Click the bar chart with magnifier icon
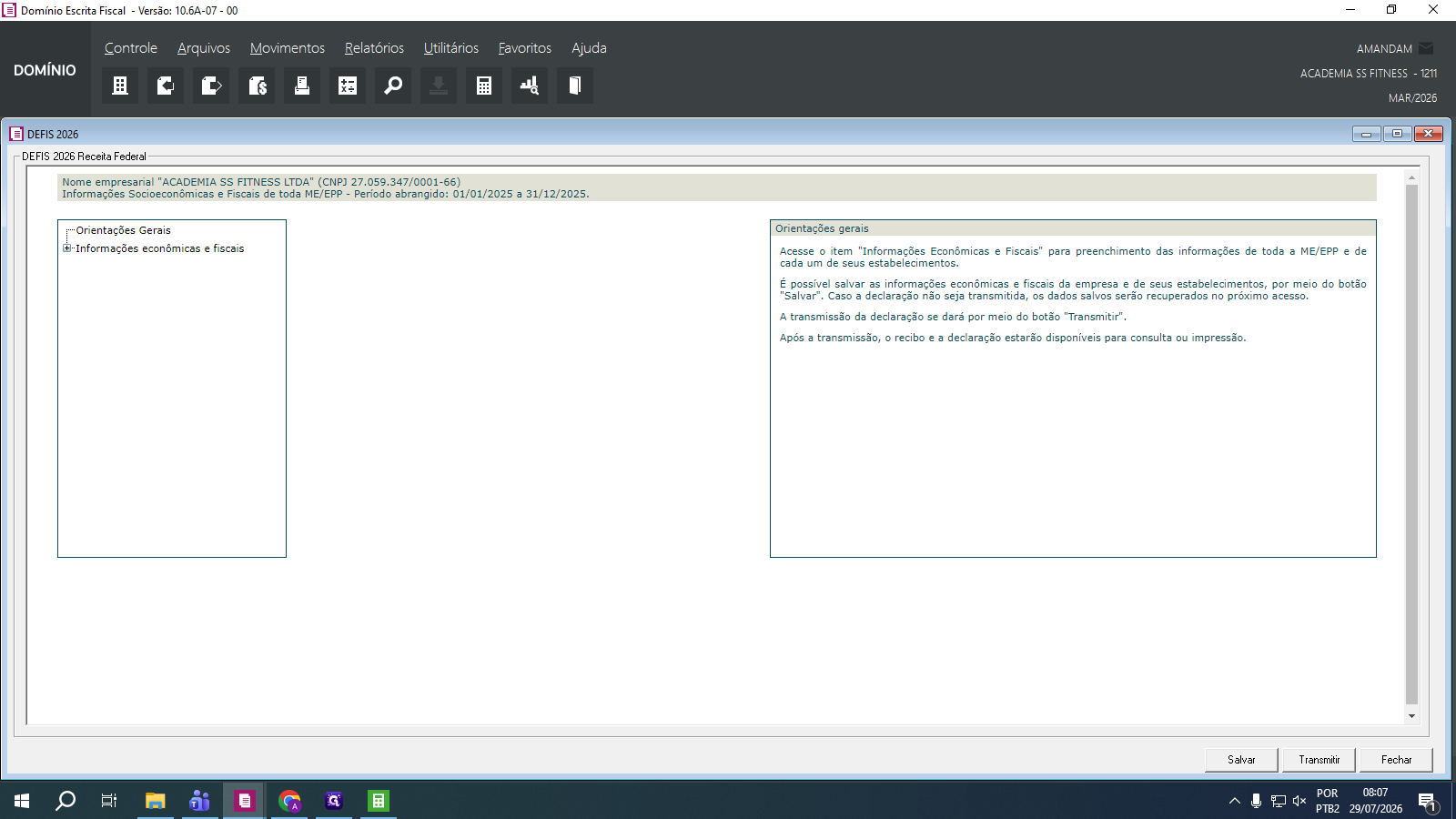Viewport: 1456px width, 819px height. [x=530, y=86]
